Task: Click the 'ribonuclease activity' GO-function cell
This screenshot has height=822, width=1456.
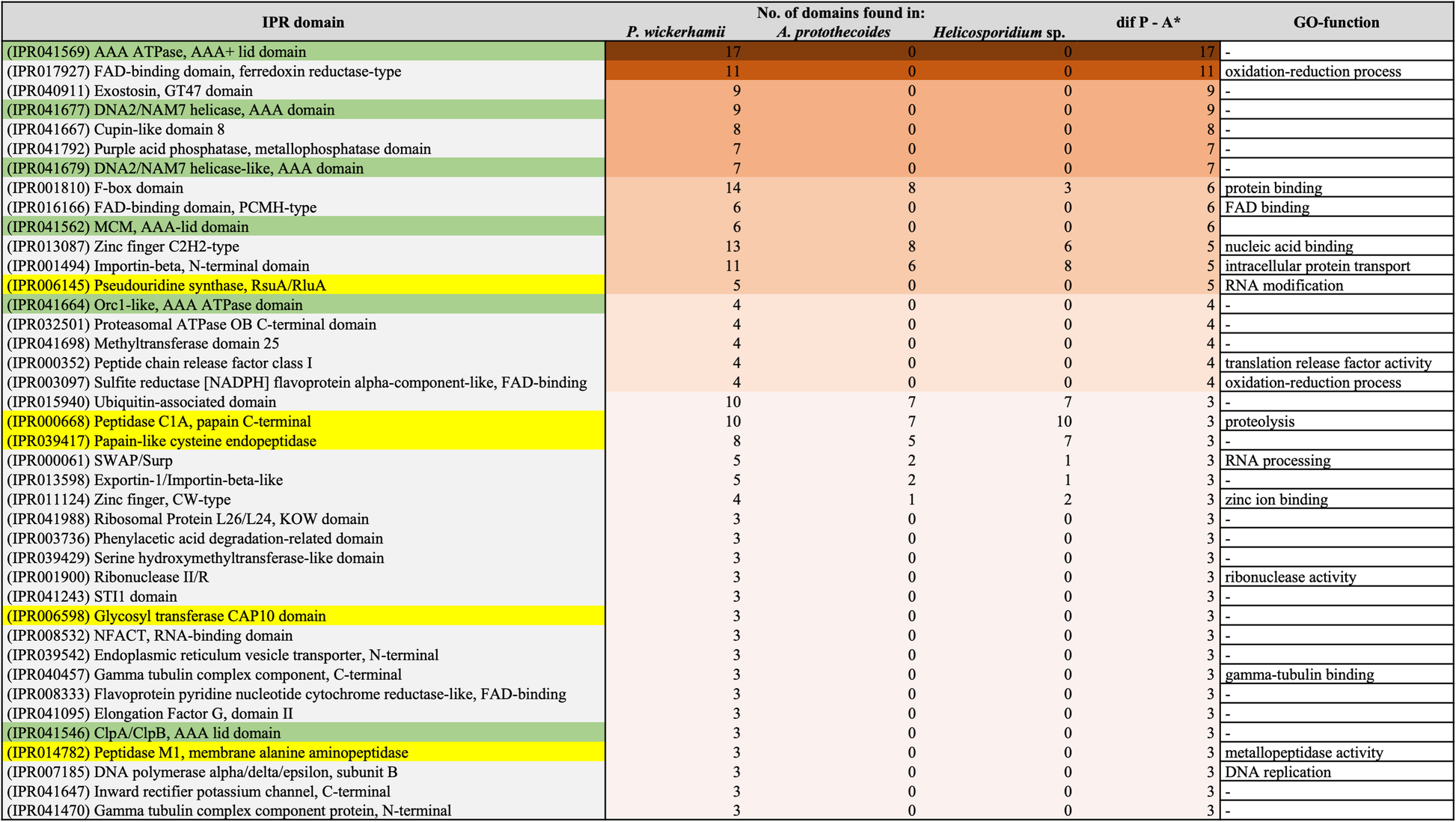Action: [x=1336, y=577]
